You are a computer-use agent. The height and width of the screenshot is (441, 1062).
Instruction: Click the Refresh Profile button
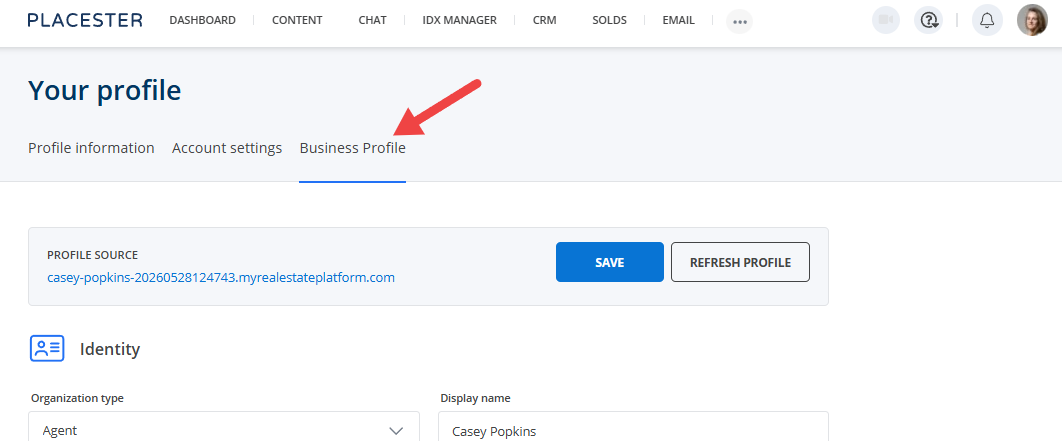point(740,262)
